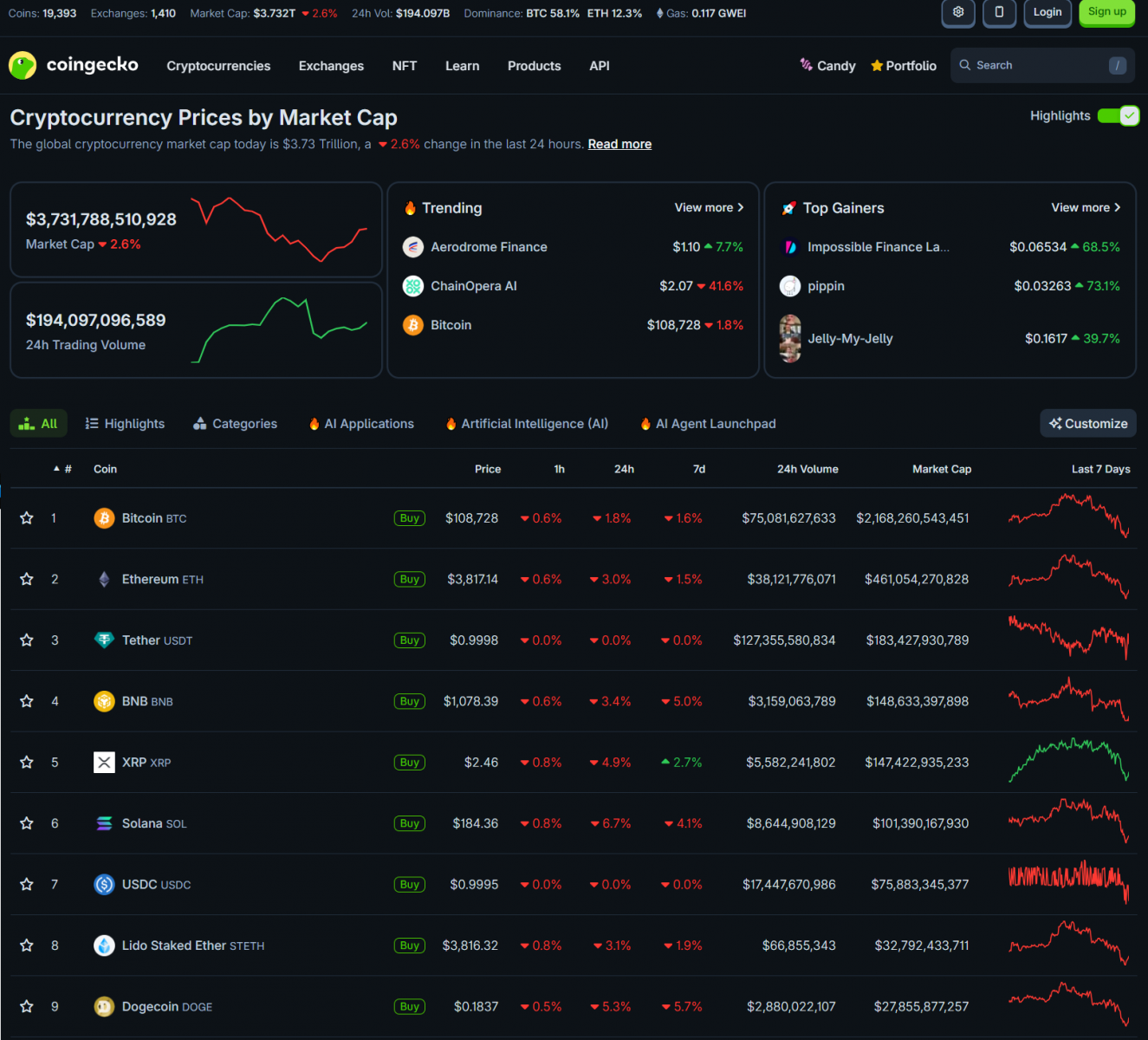This screenshot has height=1040, width=1148.
Task: Turn off the Highlights toggle
Action: click(1118, 116)
